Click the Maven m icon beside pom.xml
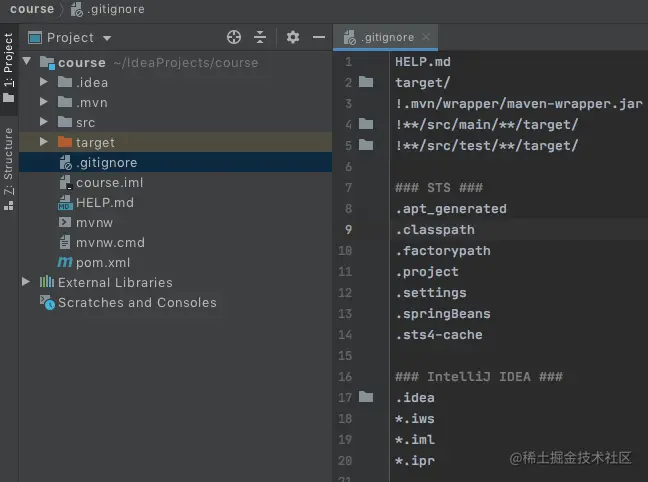The height and width of the screenshot is (482, 648). [x=65, y=262]
